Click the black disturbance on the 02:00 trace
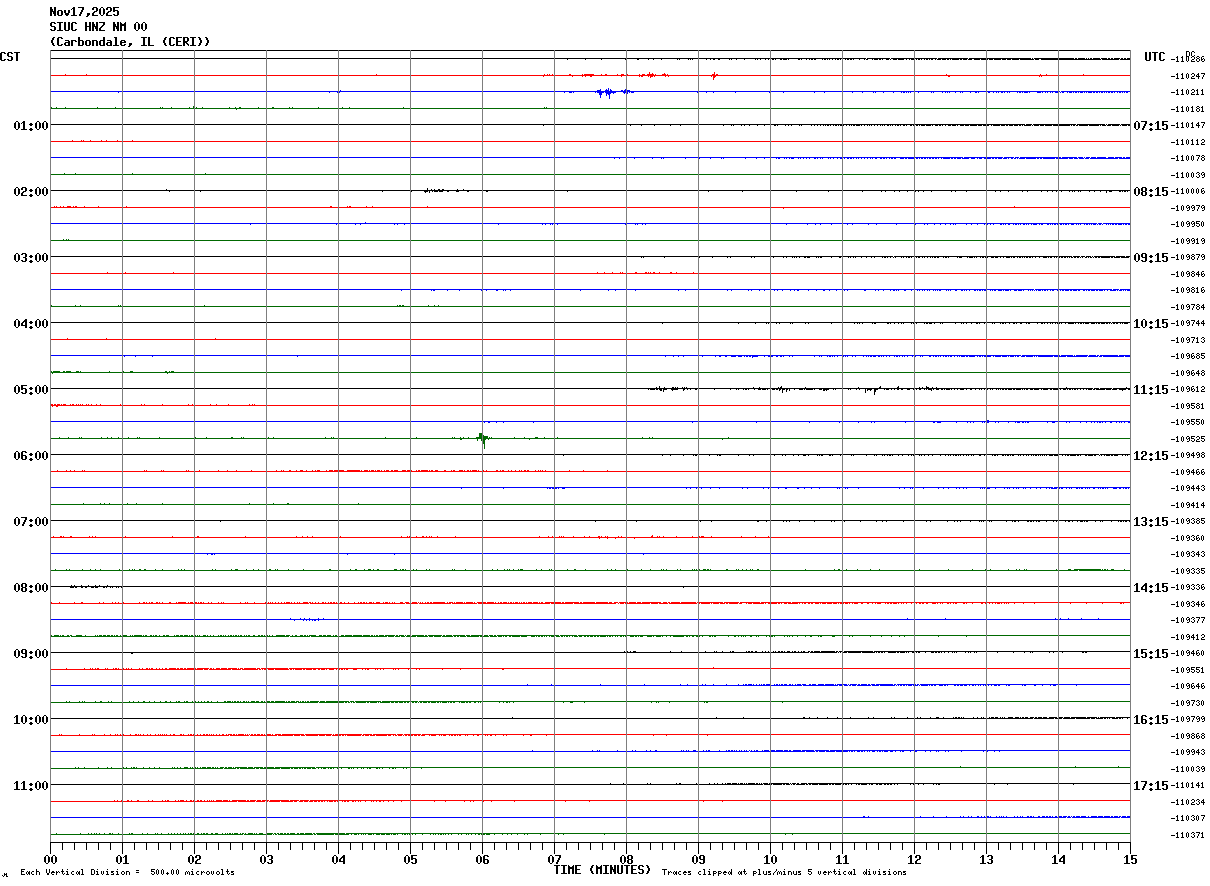 (x=445, y=190)
